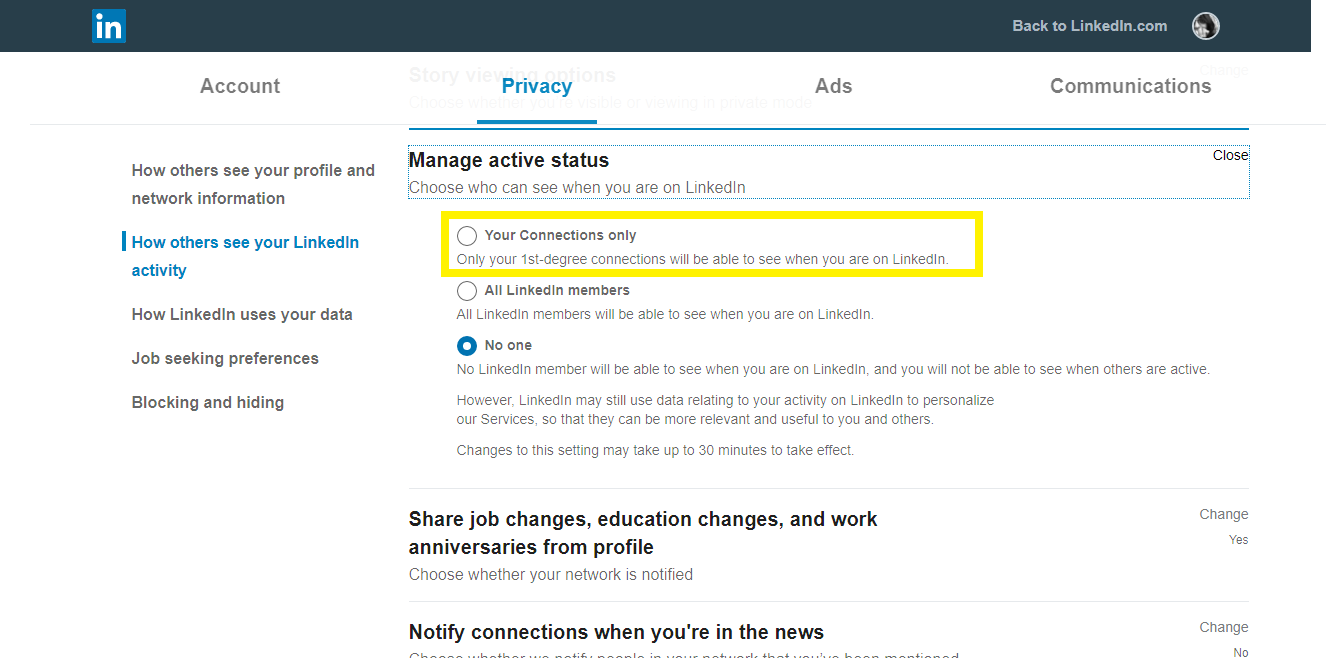Switch to the Communications tab

1130,86
